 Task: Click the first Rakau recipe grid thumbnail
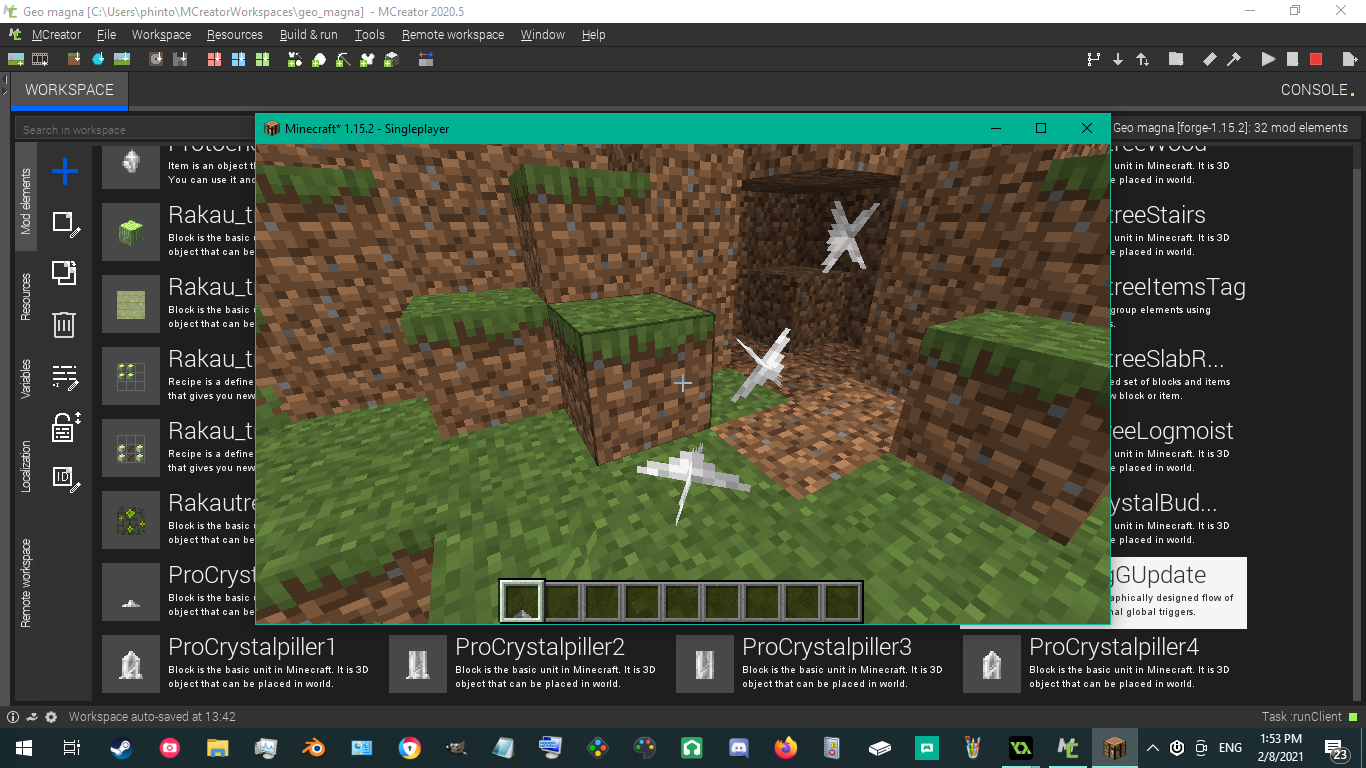(131, 376)
